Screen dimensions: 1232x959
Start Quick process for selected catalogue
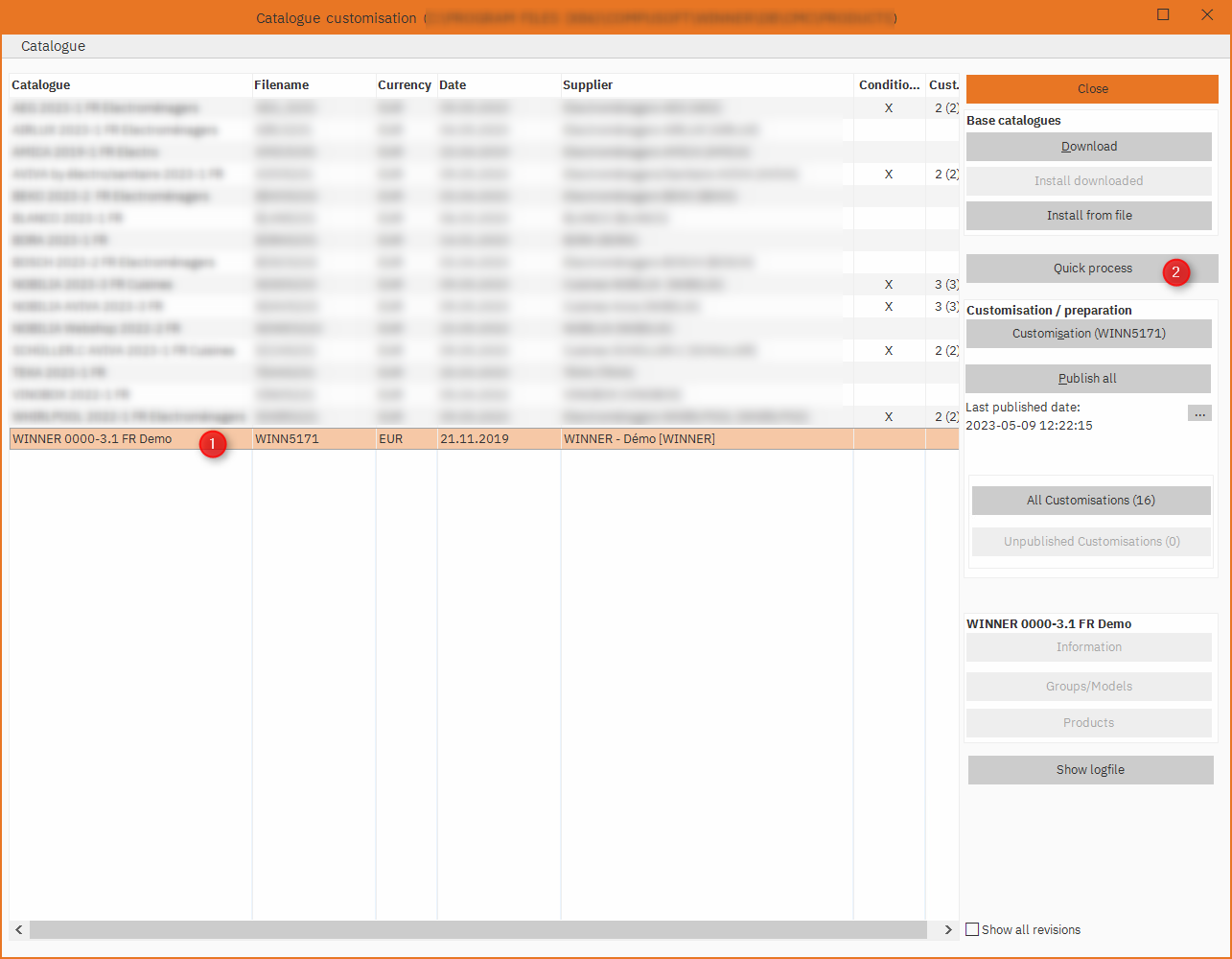click(x=1091, y=269)
